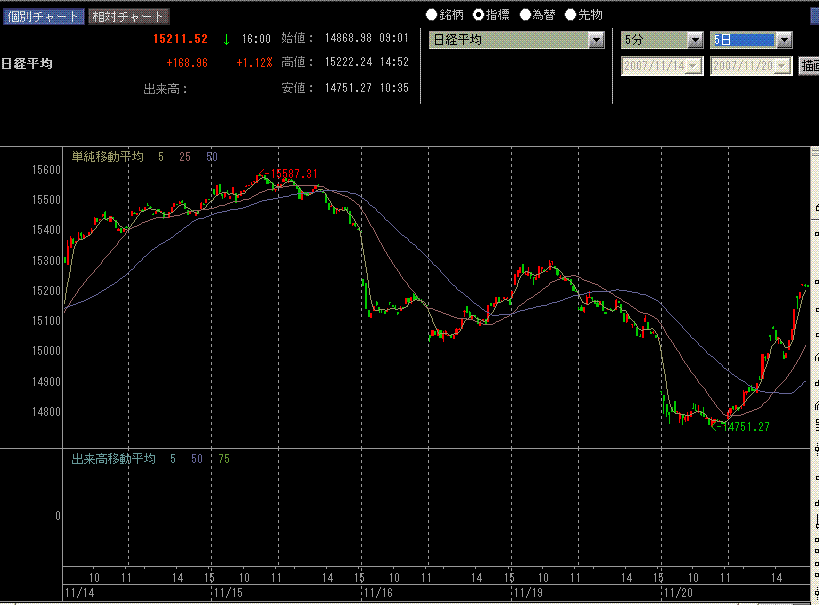Open the 日経平均 index dropdown

tap(597, 40)
